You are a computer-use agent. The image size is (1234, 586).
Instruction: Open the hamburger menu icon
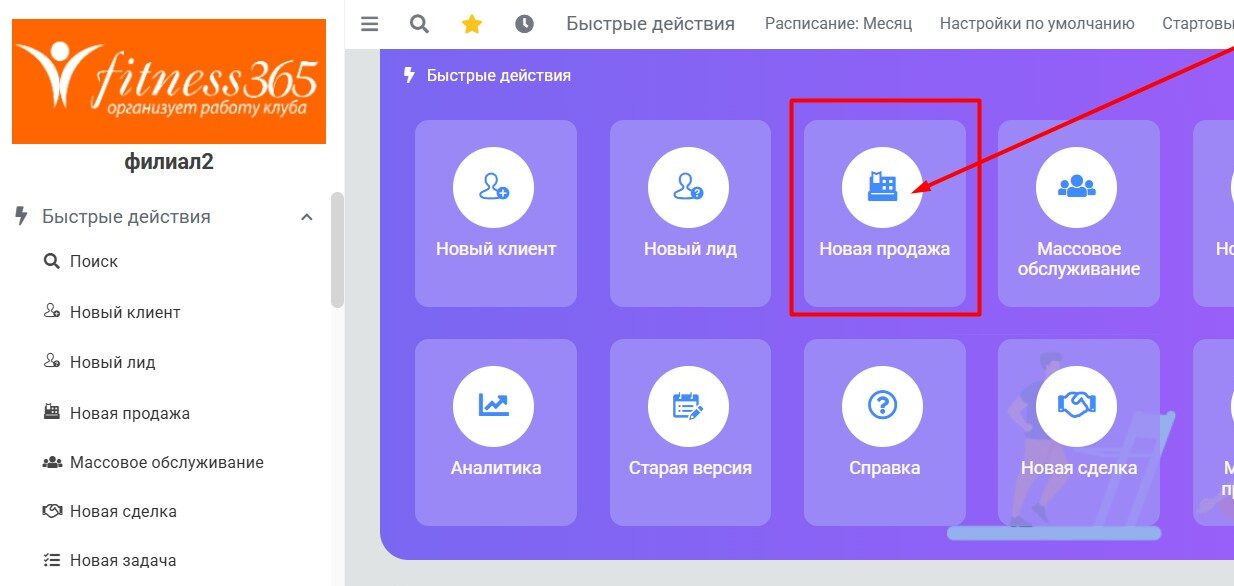pyautogui.click(x=370, y=24)
